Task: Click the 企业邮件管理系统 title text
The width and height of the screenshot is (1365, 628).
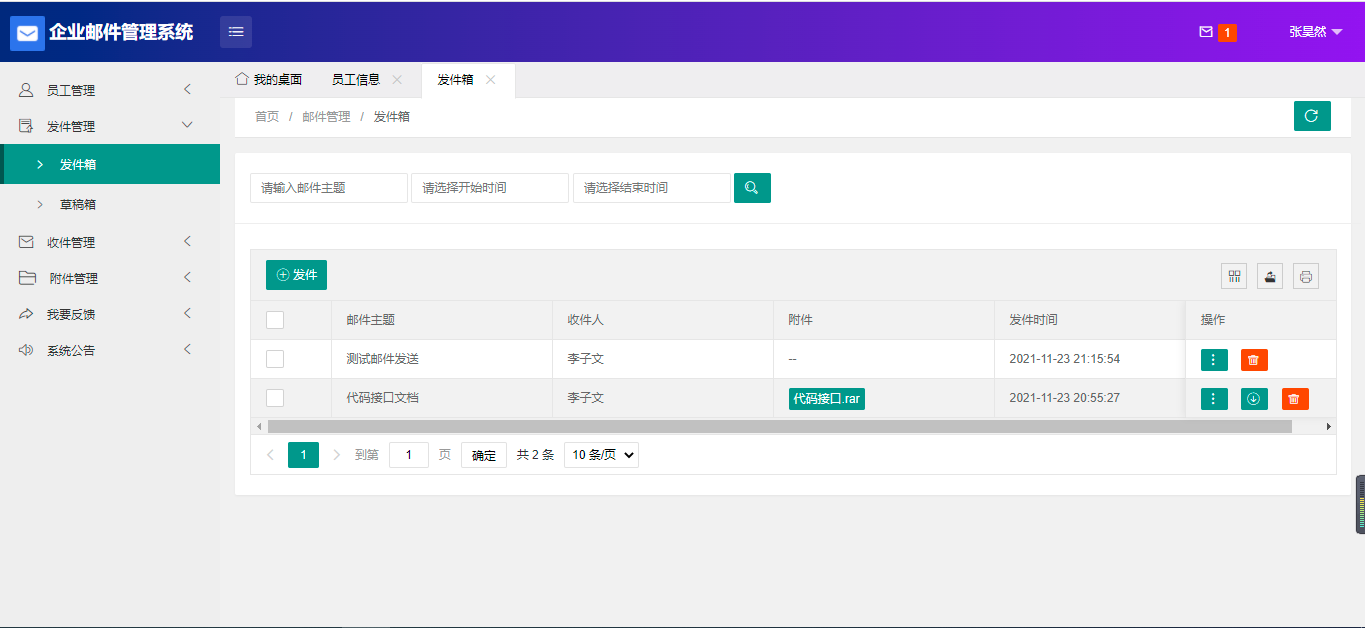Action: 121,32
